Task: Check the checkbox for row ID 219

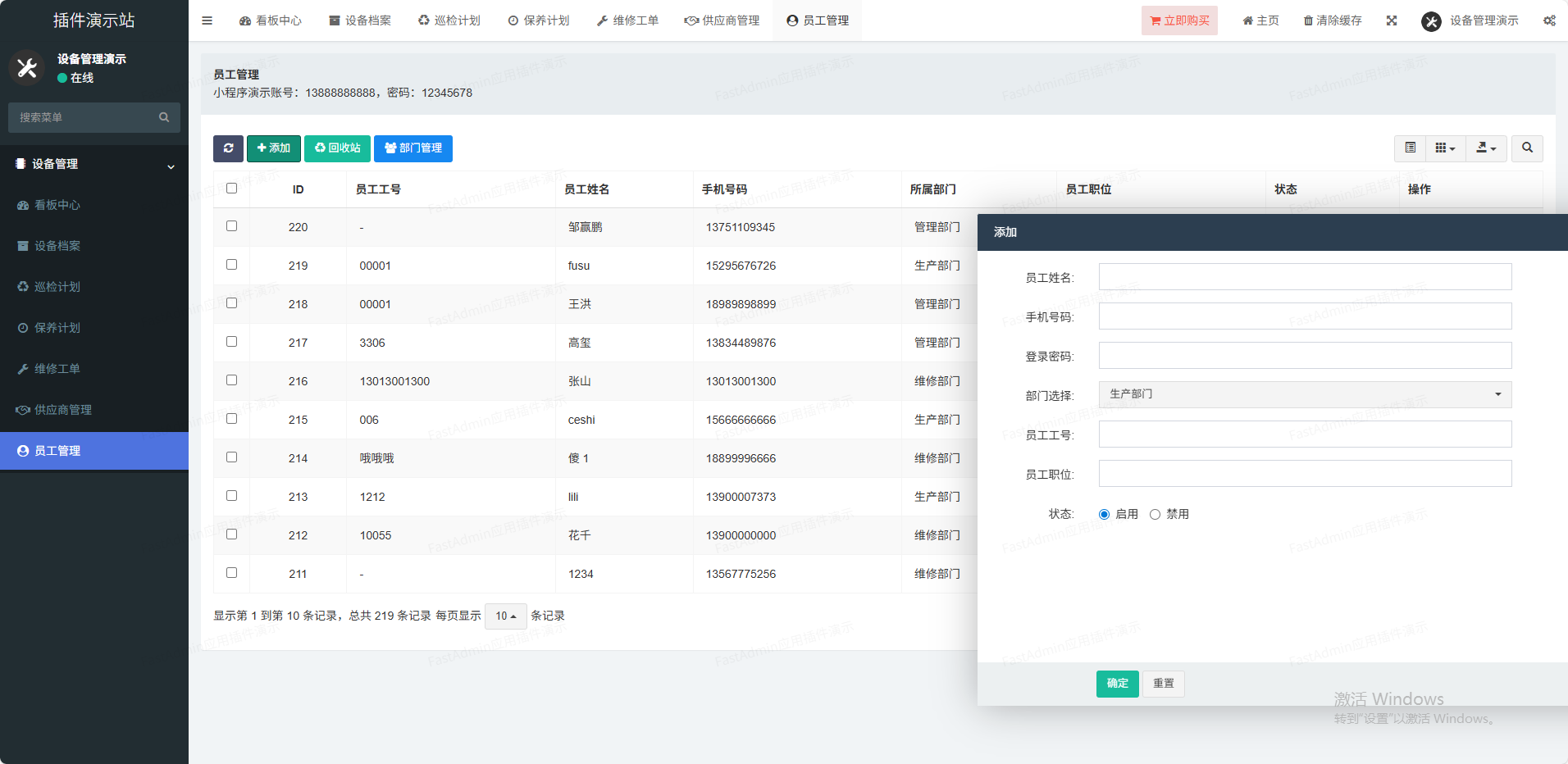Action: [232, 265]
